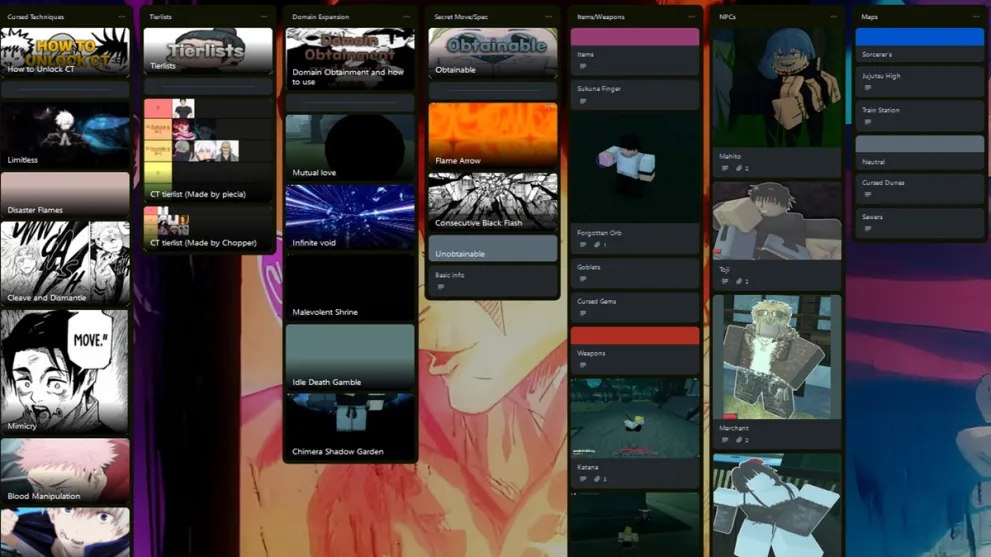Click the description icon on Cursed Gems card

(583, 313)
